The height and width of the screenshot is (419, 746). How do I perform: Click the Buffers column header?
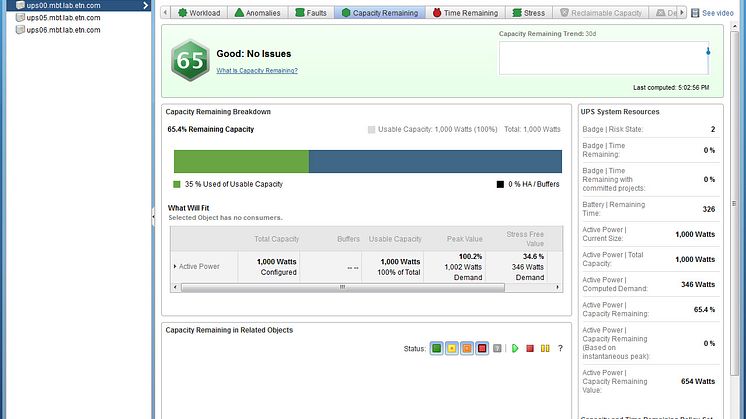(348, 239)
